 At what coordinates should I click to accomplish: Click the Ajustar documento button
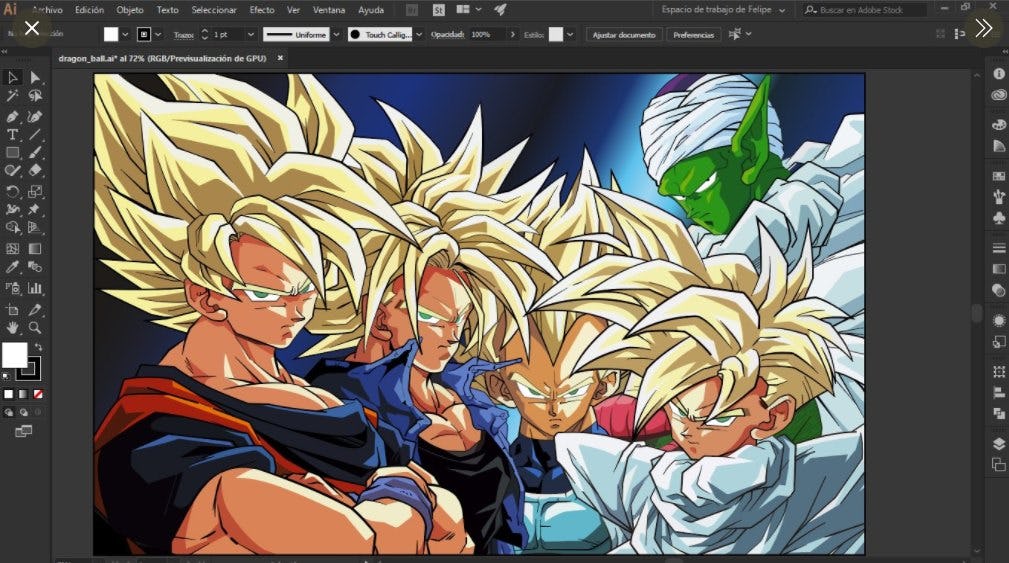(x=624, y=35)
